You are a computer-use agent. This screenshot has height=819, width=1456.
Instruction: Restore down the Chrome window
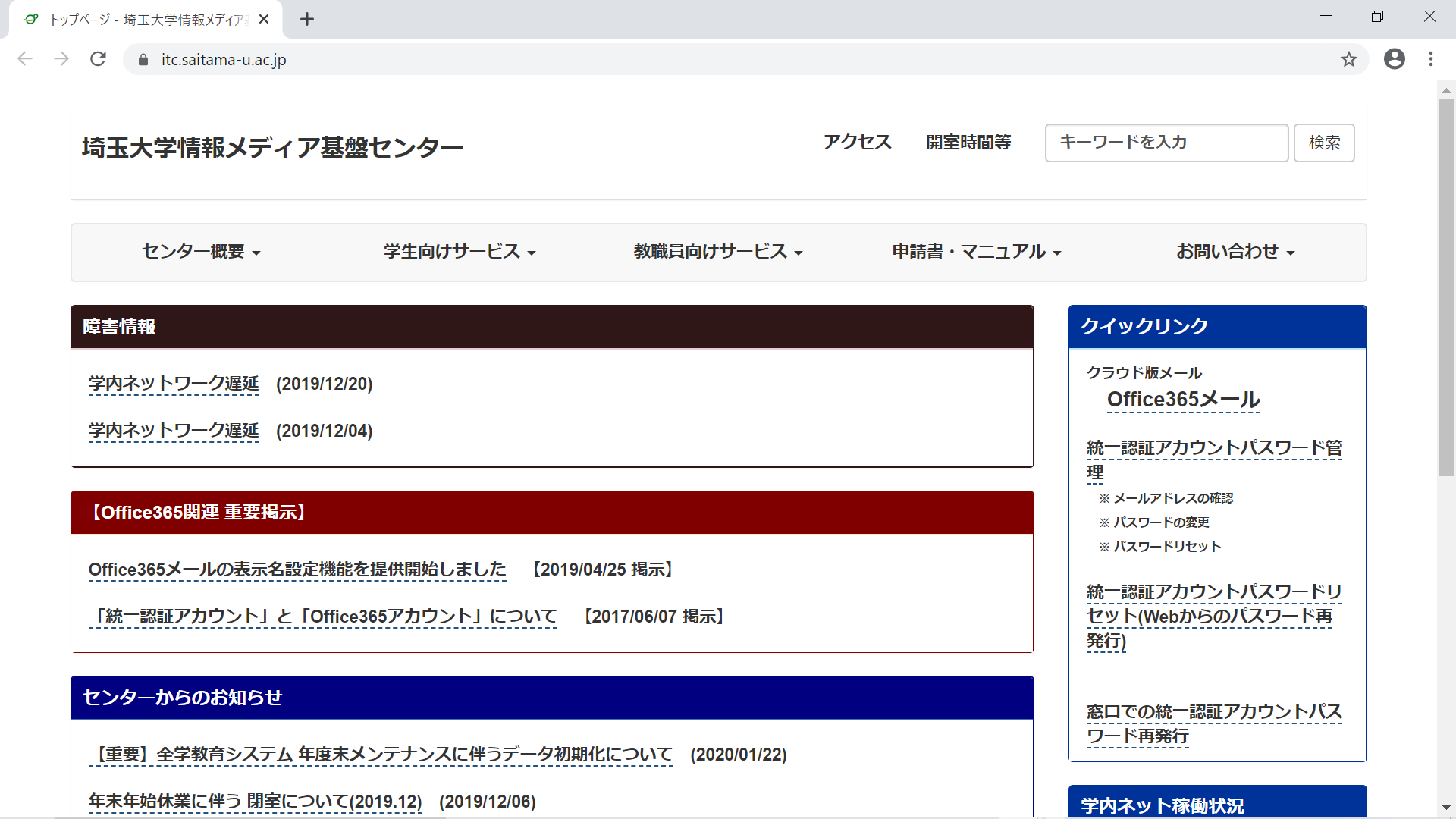click(x=1377, y=17)
